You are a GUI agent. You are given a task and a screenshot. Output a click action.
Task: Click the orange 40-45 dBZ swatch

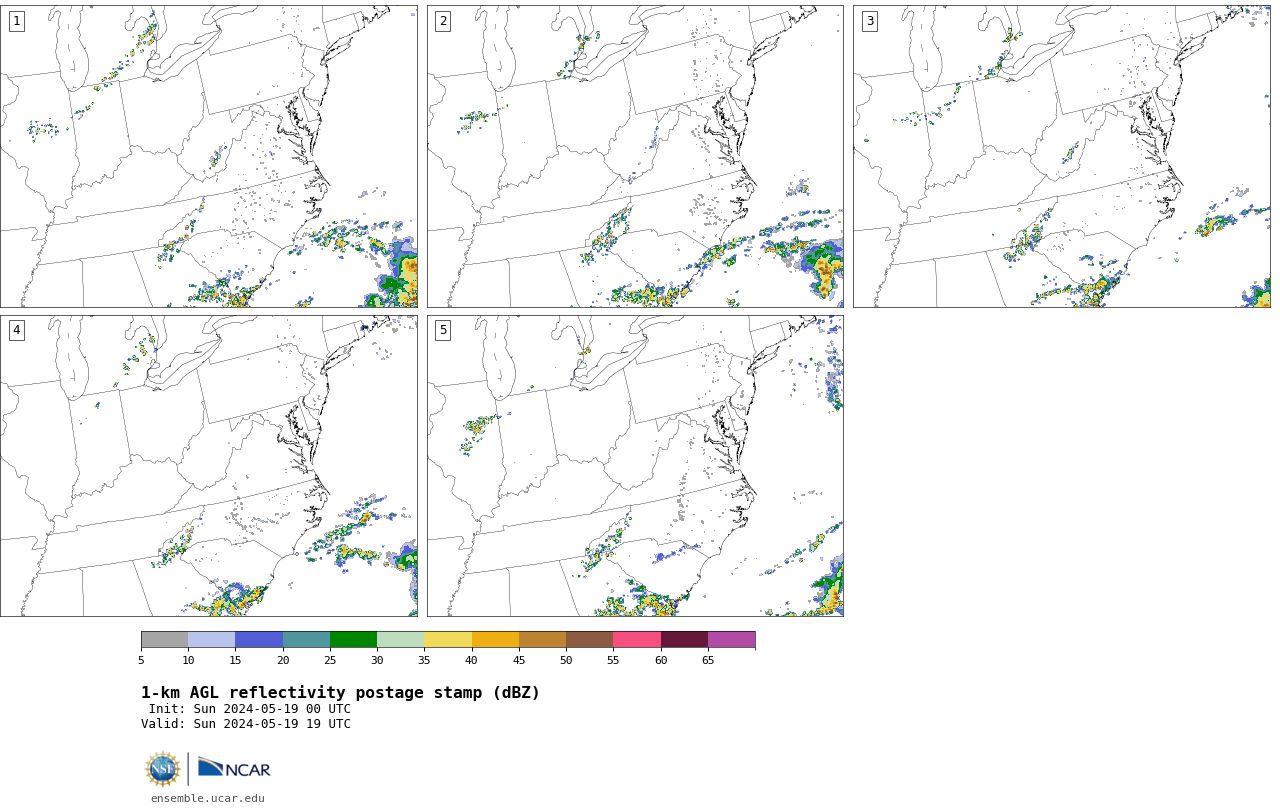click(495, 640)
